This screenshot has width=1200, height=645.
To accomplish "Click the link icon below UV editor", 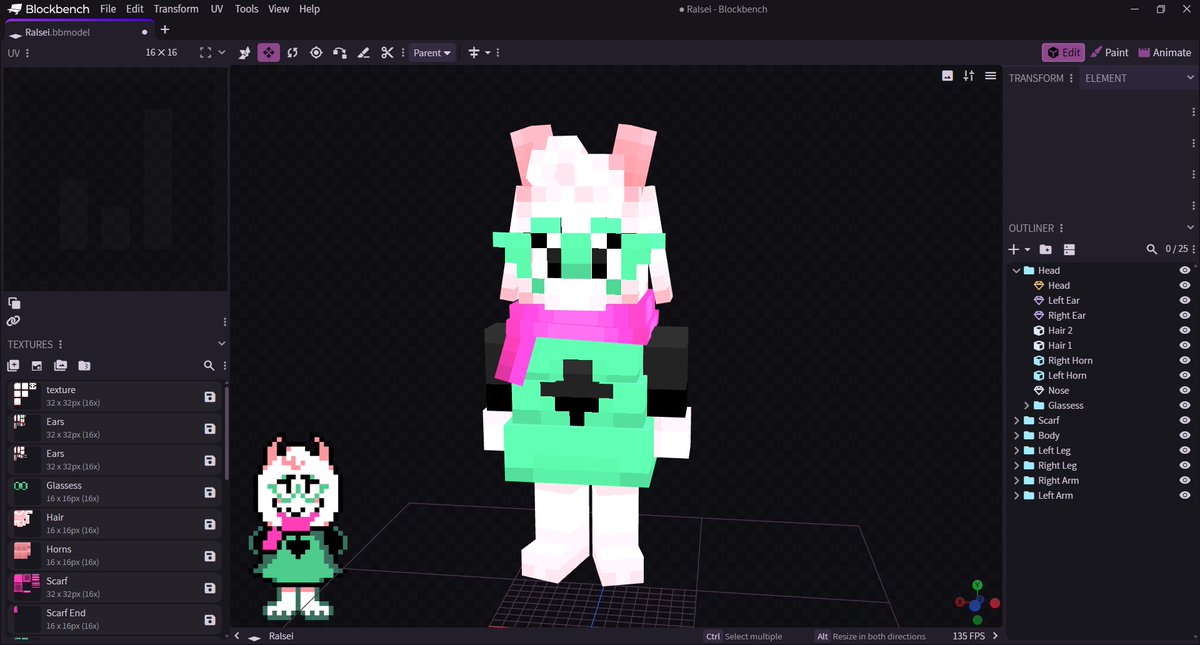I will pyautogui.click(x=14, y=321).
